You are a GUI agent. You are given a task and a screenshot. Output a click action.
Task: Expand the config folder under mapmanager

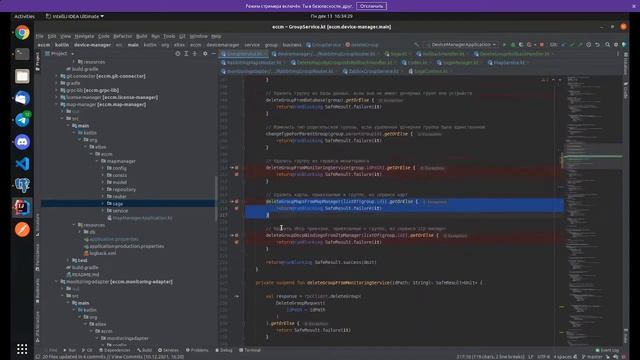103,168
